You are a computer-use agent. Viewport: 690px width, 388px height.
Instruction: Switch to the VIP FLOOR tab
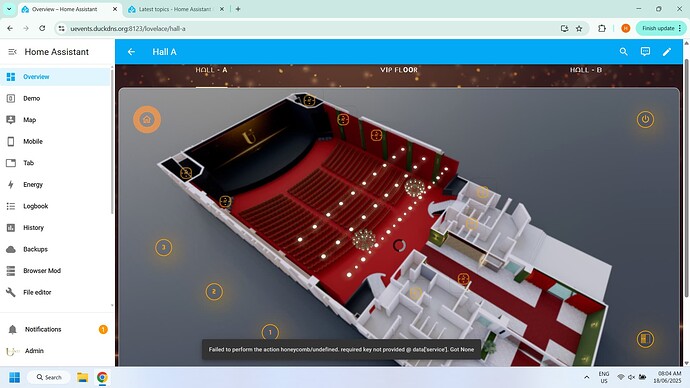(399, 70)
